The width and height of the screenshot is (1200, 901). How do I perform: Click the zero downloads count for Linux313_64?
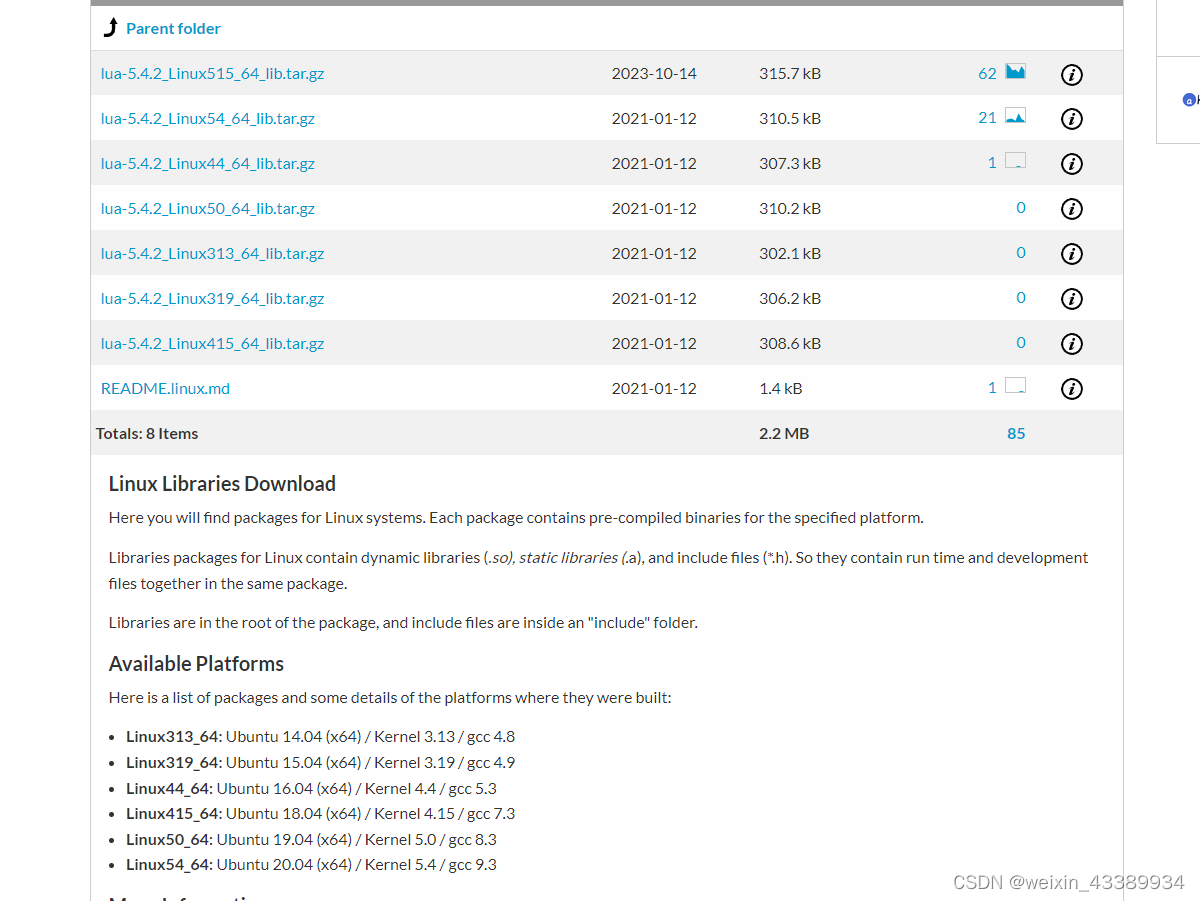click(x=1021, y=253)
